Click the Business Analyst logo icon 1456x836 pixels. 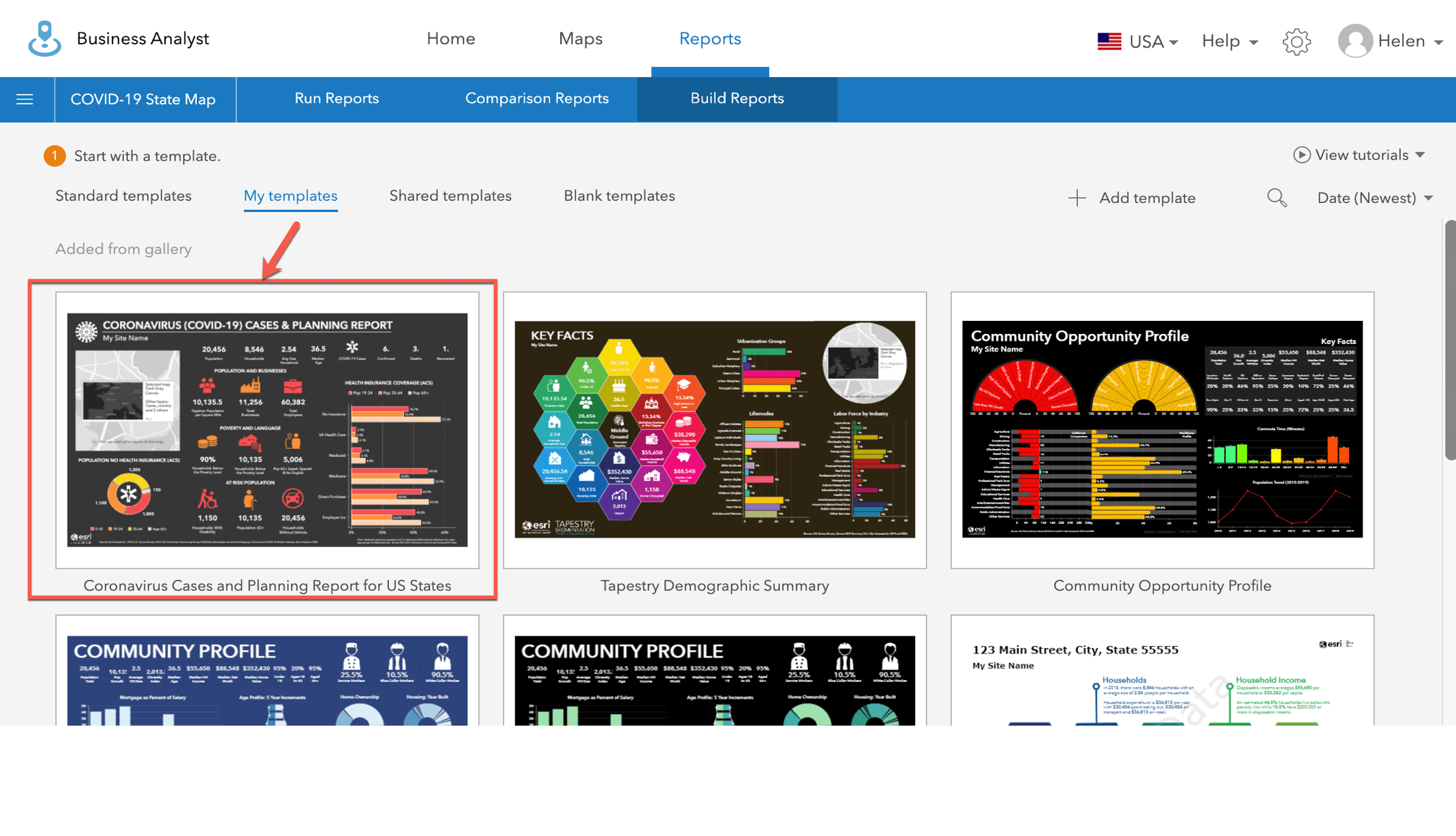(x=44, y=39)
